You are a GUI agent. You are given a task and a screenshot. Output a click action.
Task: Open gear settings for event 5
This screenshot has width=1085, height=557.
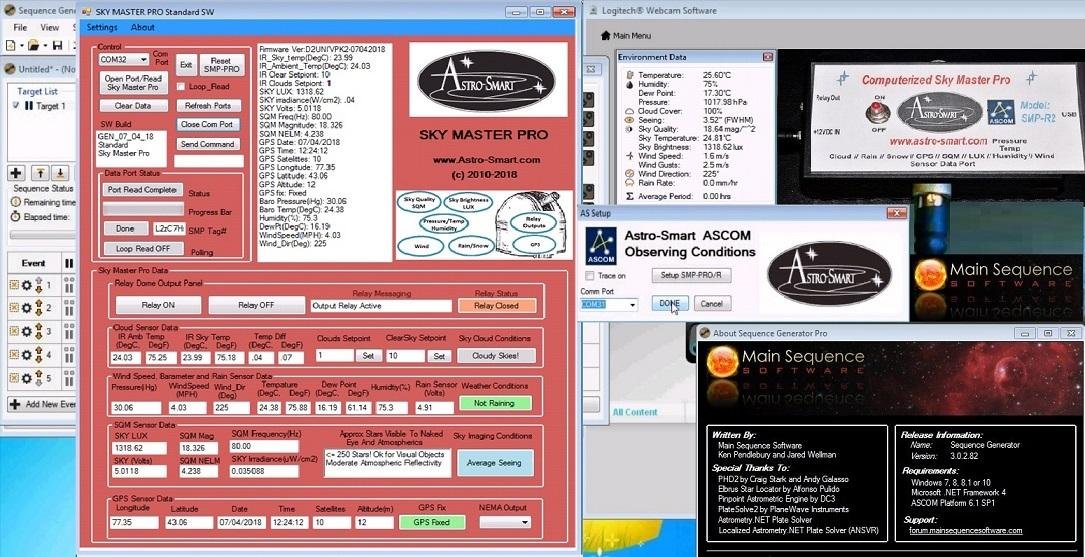coord(27,378)
